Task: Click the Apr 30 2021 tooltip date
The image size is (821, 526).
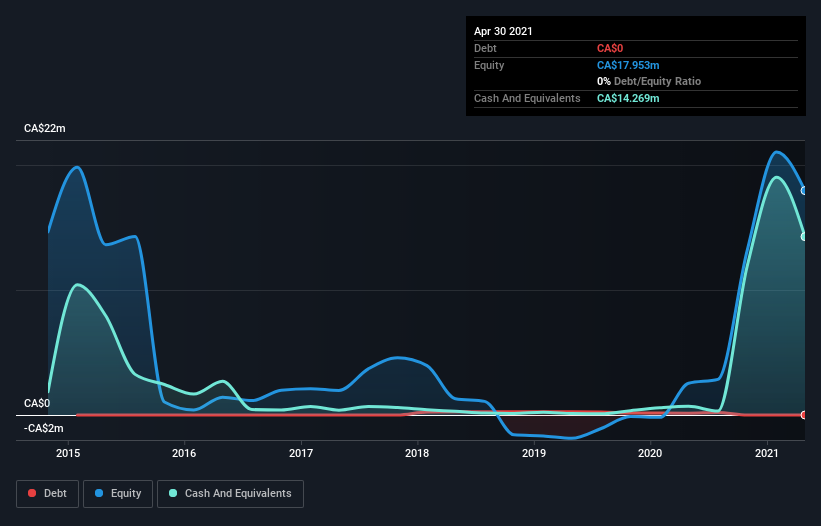Action: [x=503, y=31]
